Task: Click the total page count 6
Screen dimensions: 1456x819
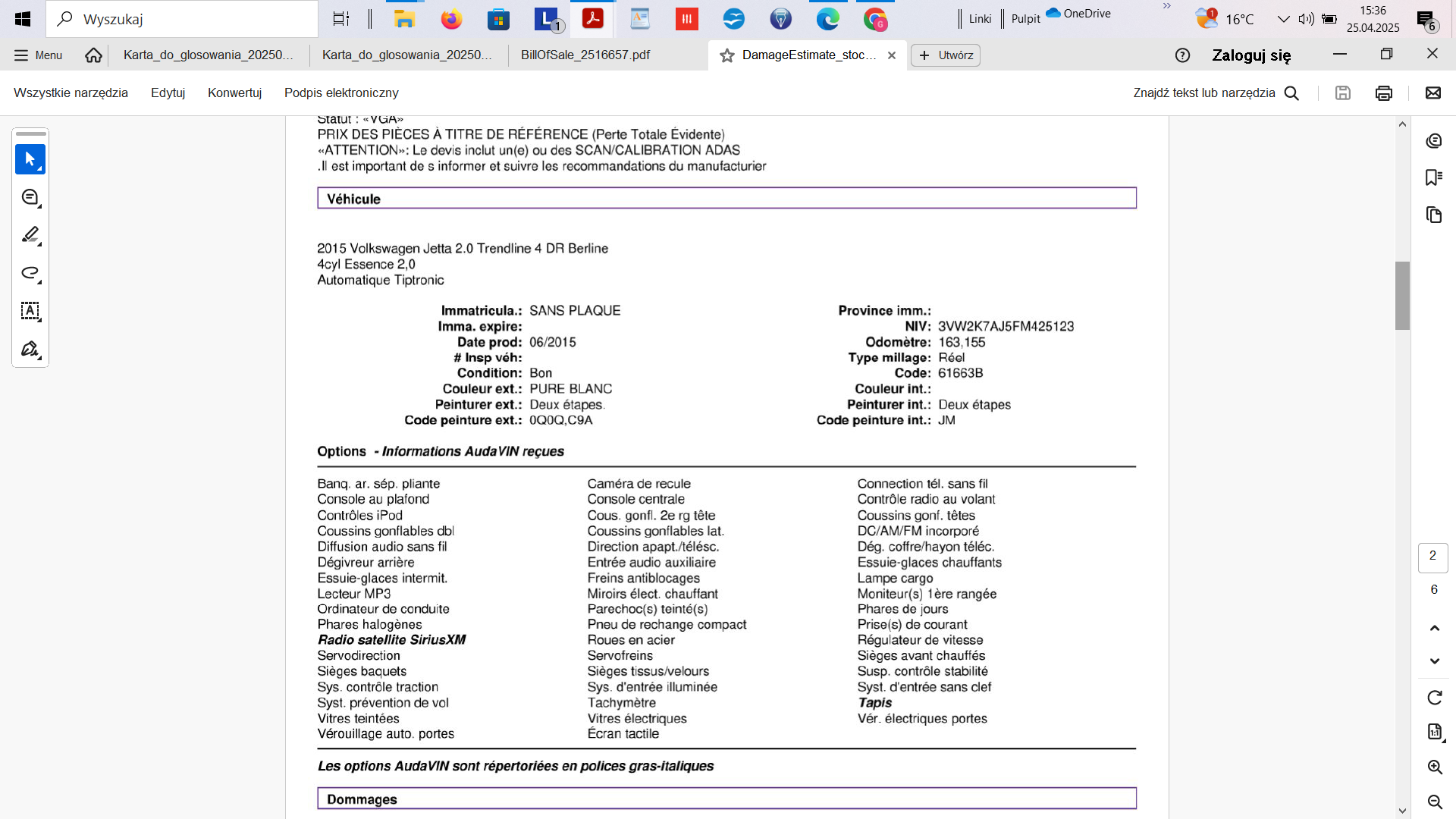Action: tap(1433, 590)
